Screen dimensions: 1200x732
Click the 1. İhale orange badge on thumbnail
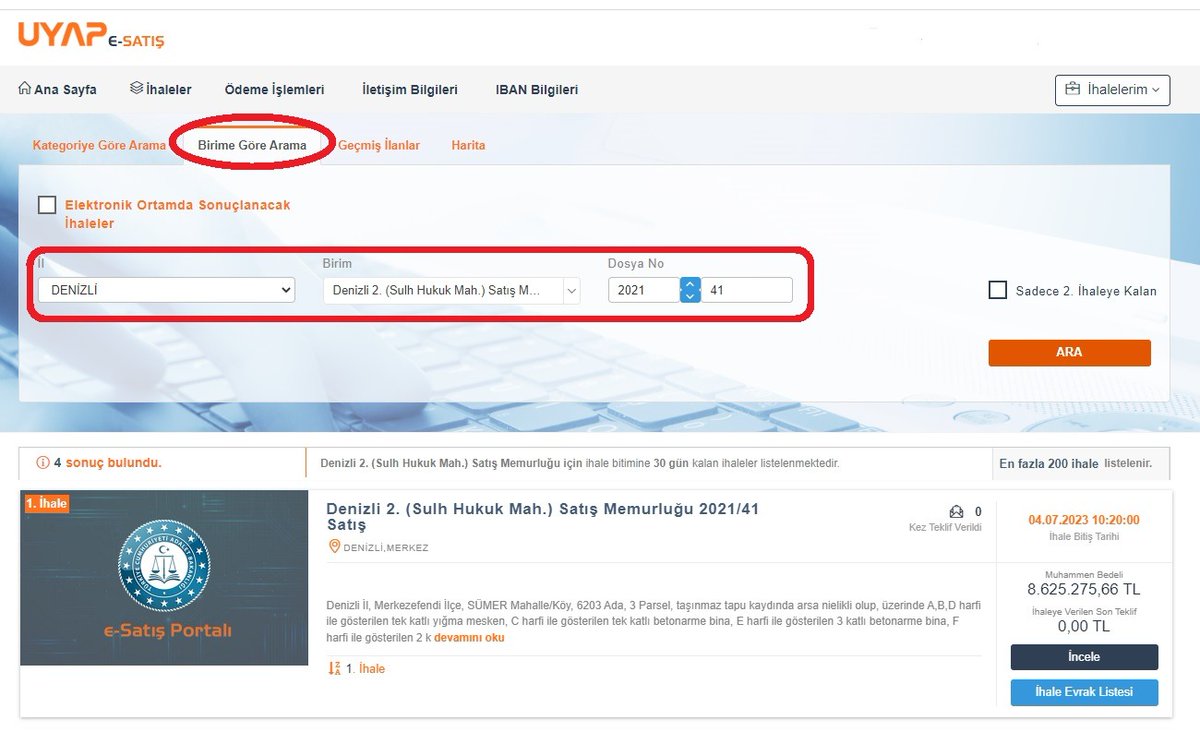pyautogui.click(x=46, y=503)
